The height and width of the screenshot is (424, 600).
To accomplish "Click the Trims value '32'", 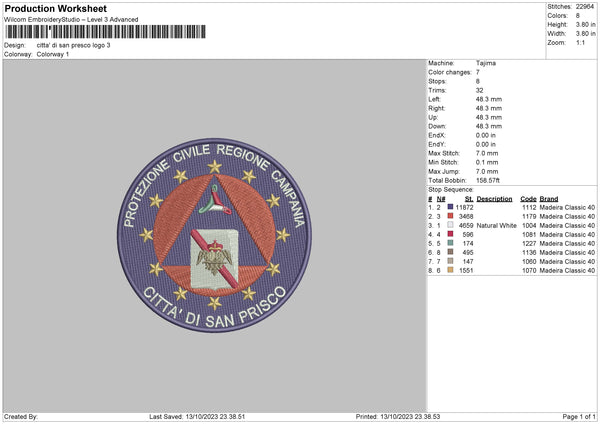I will tap(479, 90).
